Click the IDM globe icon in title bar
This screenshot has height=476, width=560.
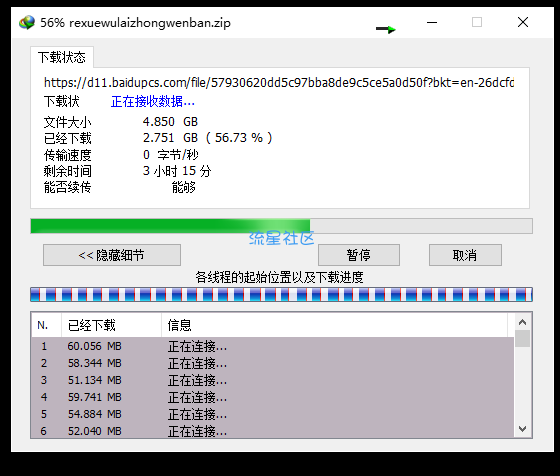pos(27,22)
